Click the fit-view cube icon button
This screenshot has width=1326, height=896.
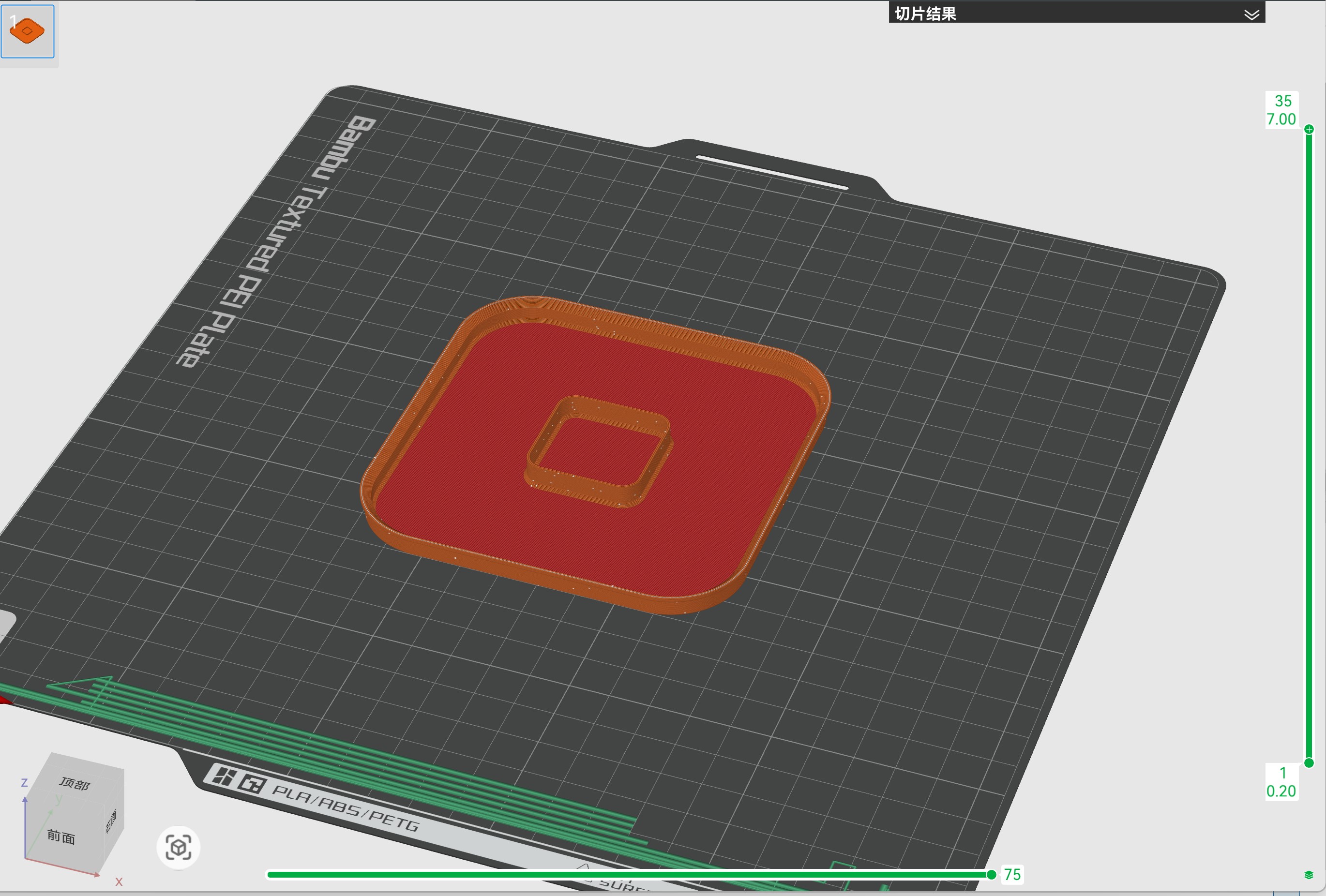click(178, 848)
